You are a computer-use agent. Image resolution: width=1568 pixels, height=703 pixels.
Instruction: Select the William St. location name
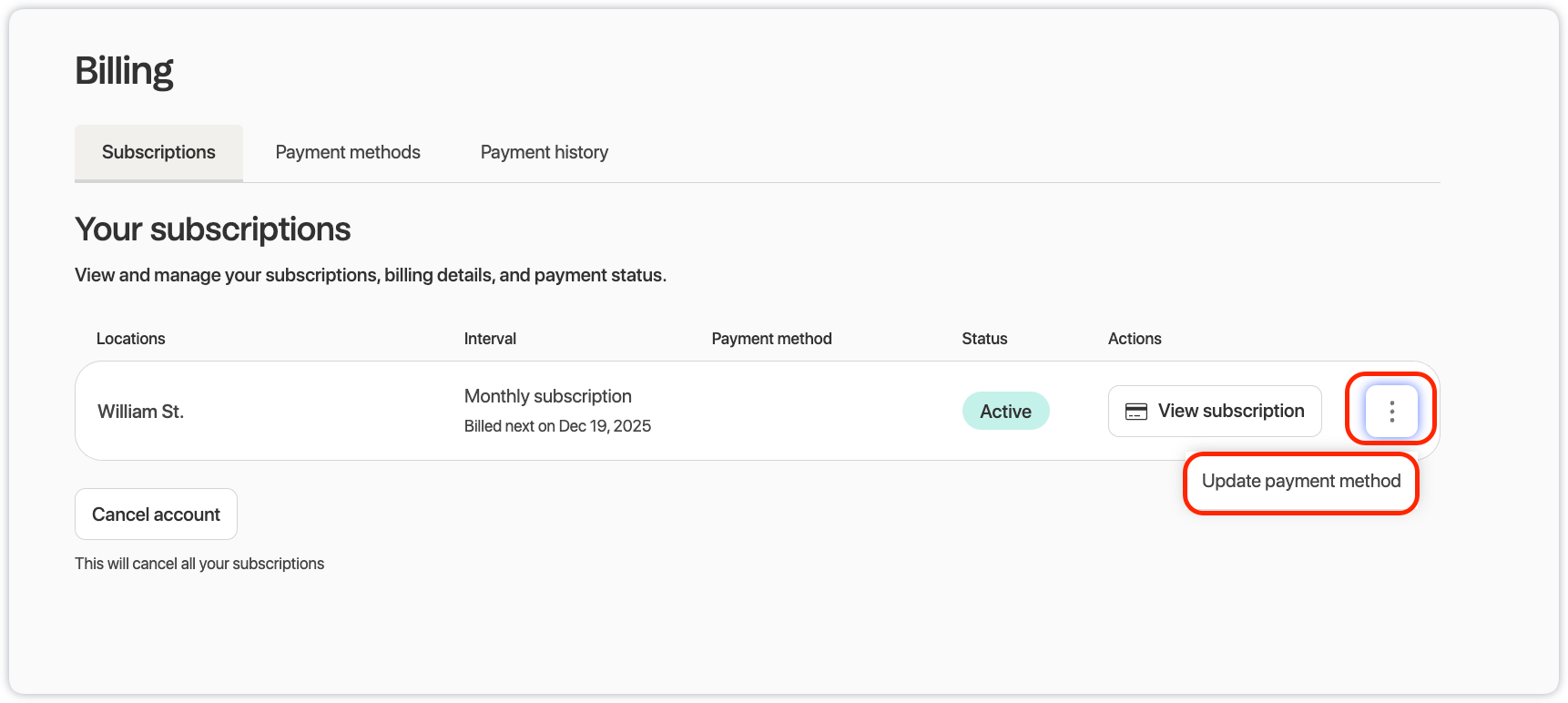141,412
